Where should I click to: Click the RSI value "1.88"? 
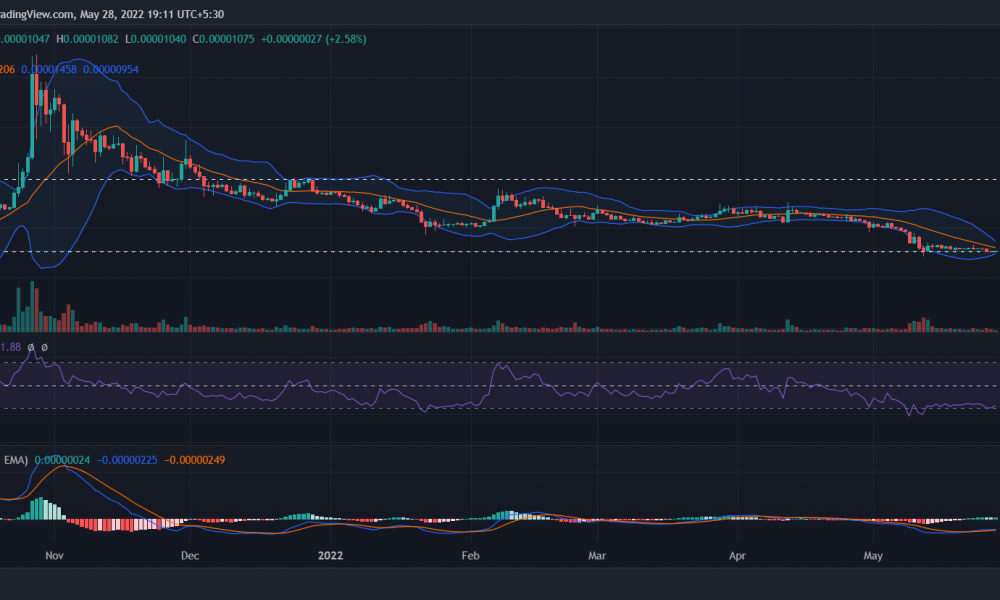(x=10, y=347)
